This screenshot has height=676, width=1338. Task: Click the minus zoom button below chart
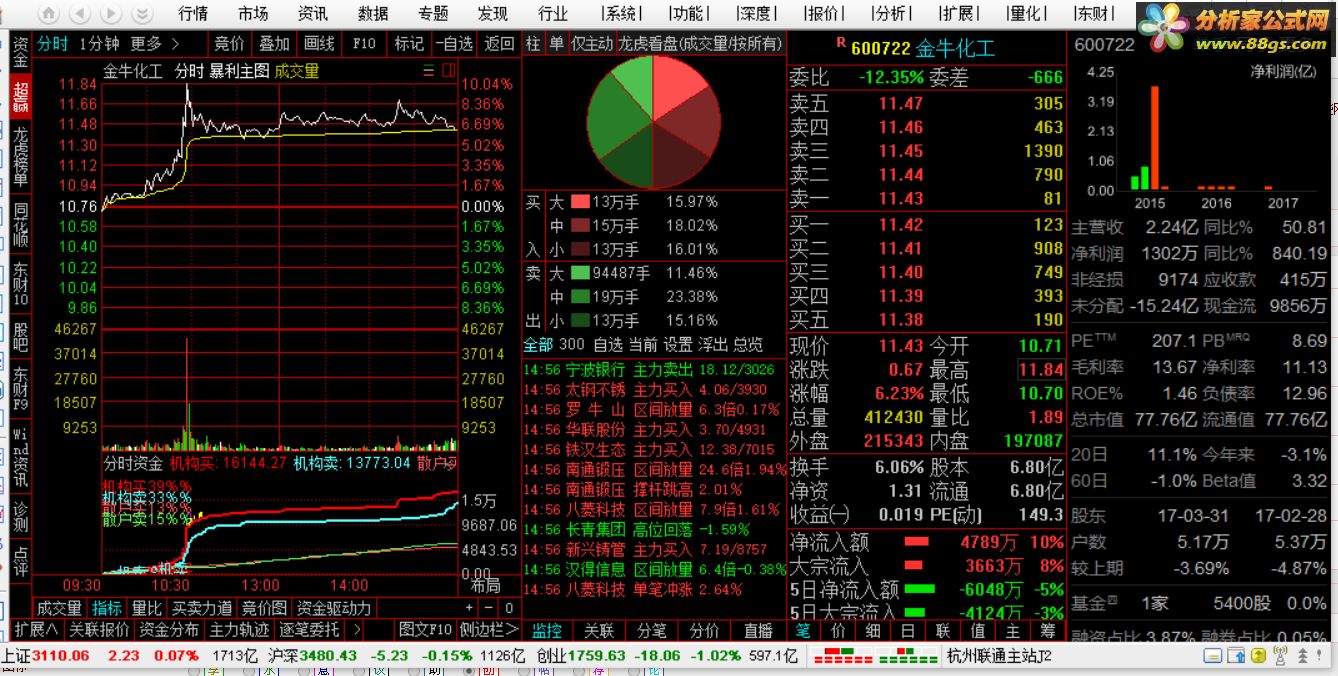[x=487, y=608]
